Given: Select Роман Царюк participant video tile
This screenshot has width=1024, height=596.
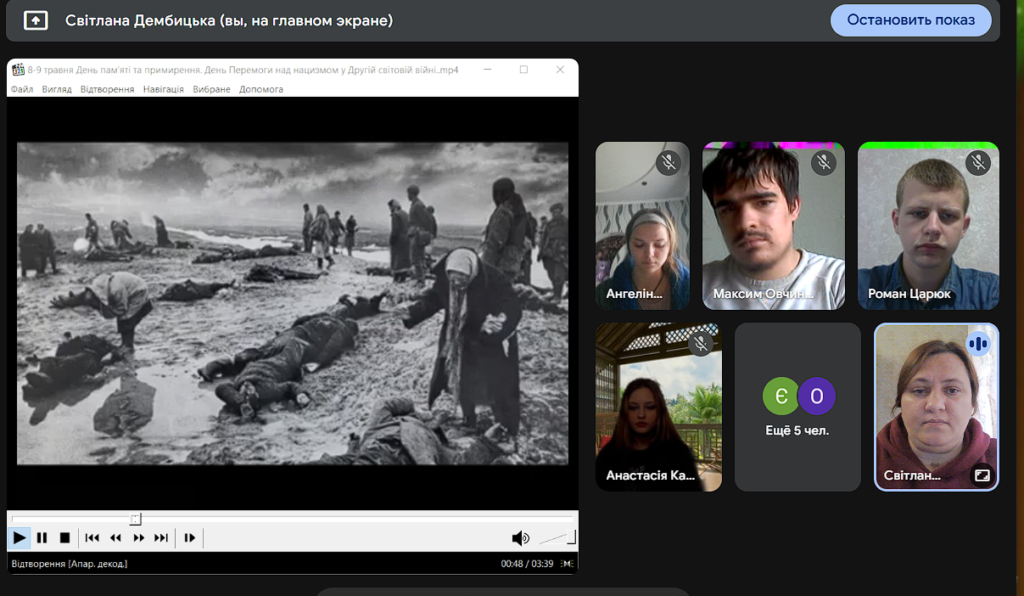Looking at the screenshot, I should click(x=928, y=226).
